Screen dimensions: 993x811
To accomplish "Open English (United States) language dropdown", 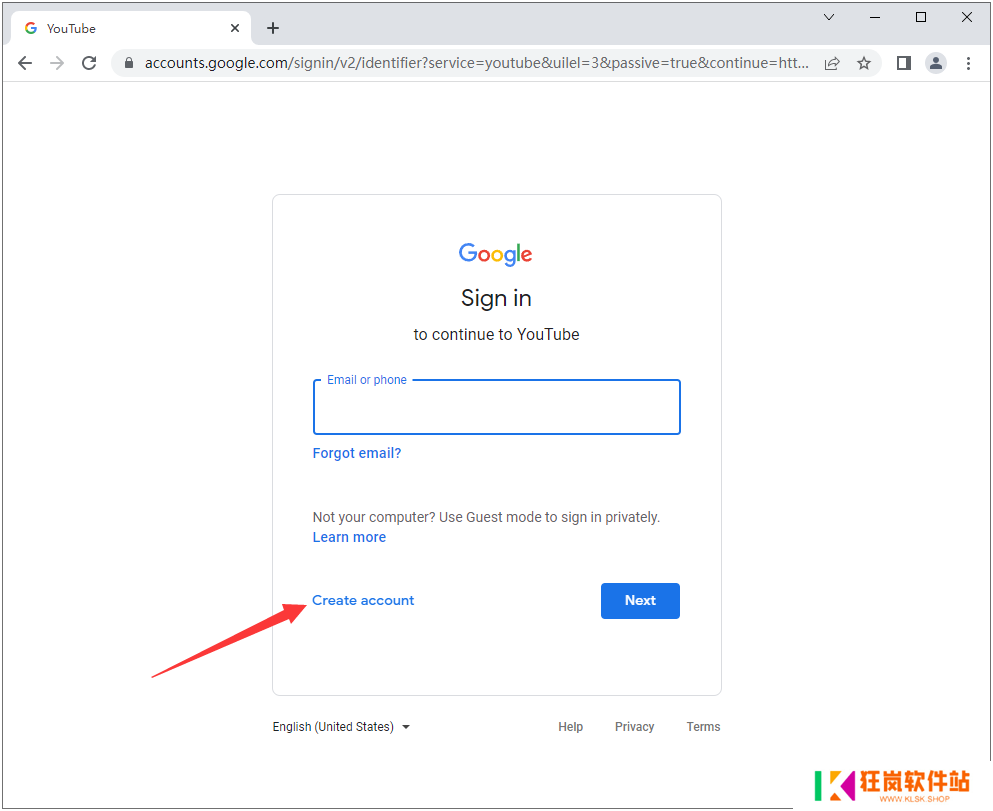I will [x=341, y=727].
